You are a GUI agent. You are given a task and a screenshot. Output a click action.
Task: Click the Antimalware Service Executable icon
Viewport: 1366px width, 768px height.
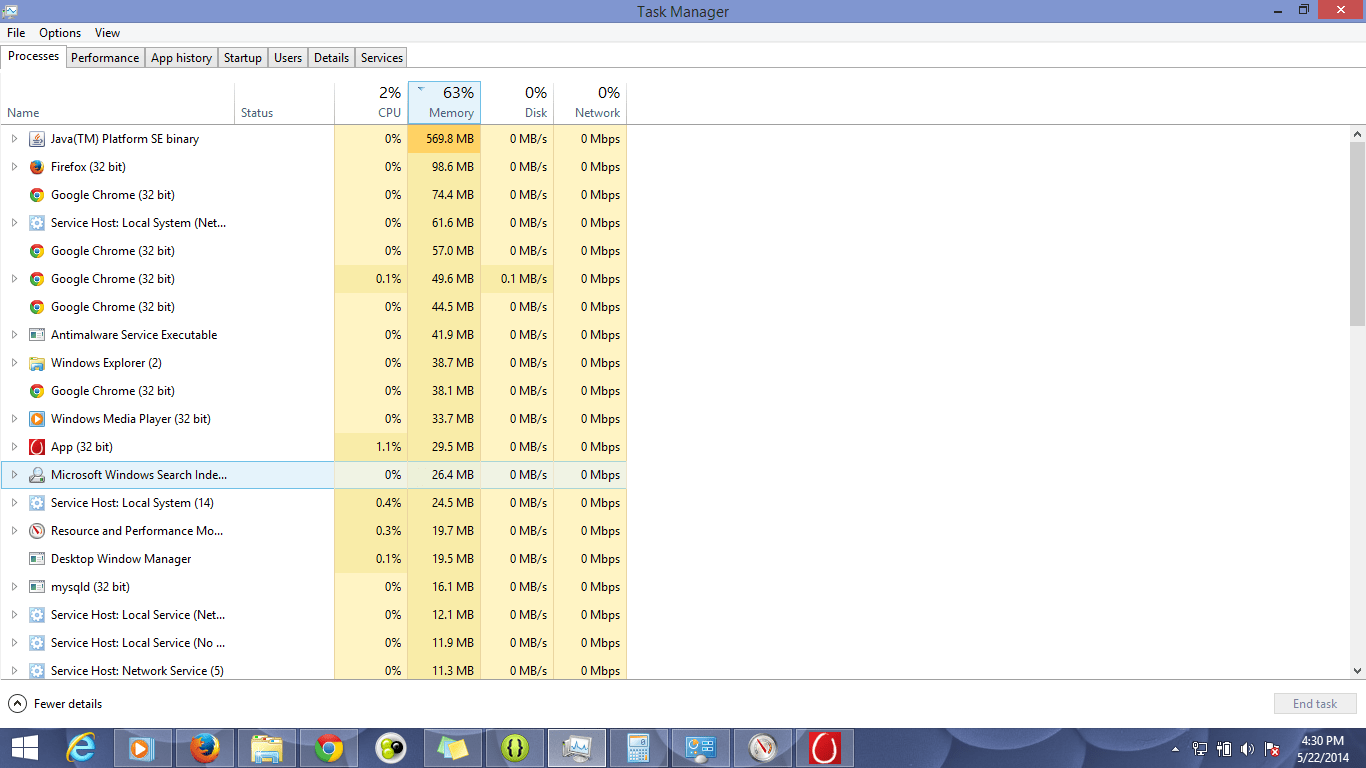pos(37,335)
